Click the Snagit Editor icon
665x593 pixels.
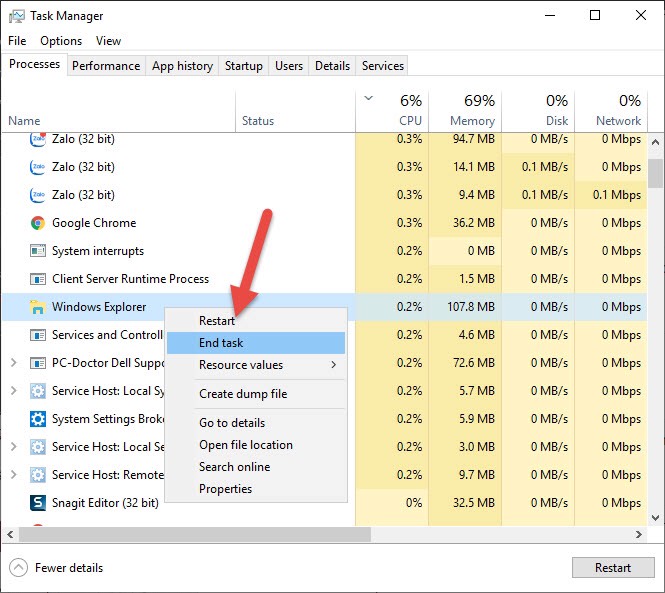pyautogui.click(x=38, y=503)
